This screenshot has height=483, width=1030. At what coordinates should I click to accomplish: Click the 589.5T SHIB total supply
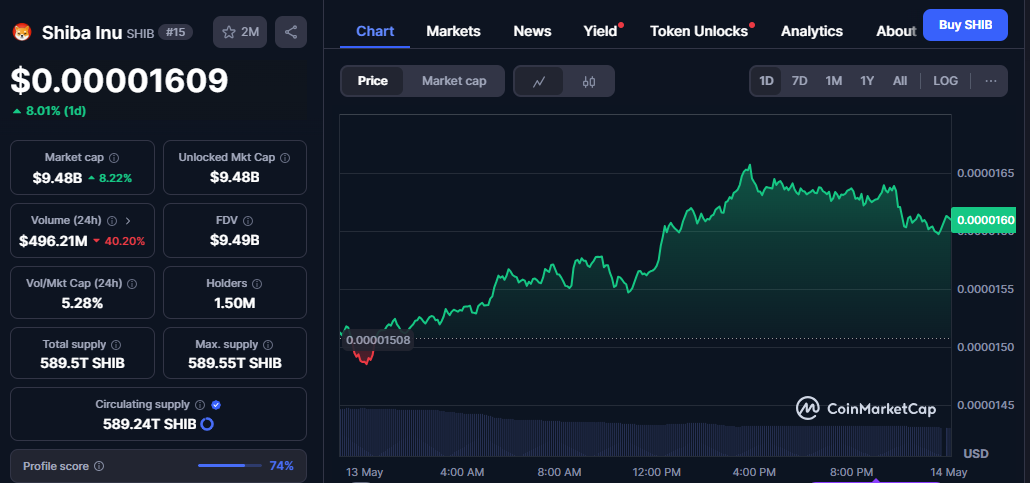(x=82, y=363)
